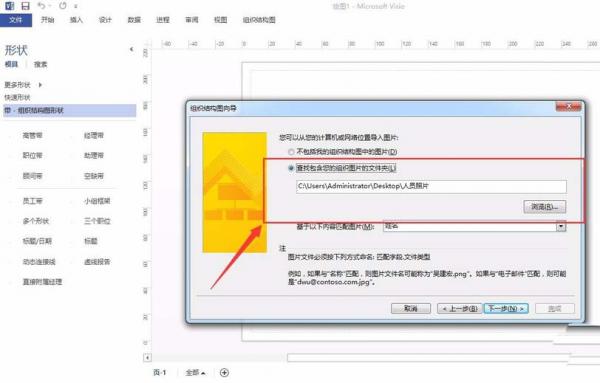Click the 取消 button in wizard
The width and height of the screenshot is (600, 383).
click(411, 308)
